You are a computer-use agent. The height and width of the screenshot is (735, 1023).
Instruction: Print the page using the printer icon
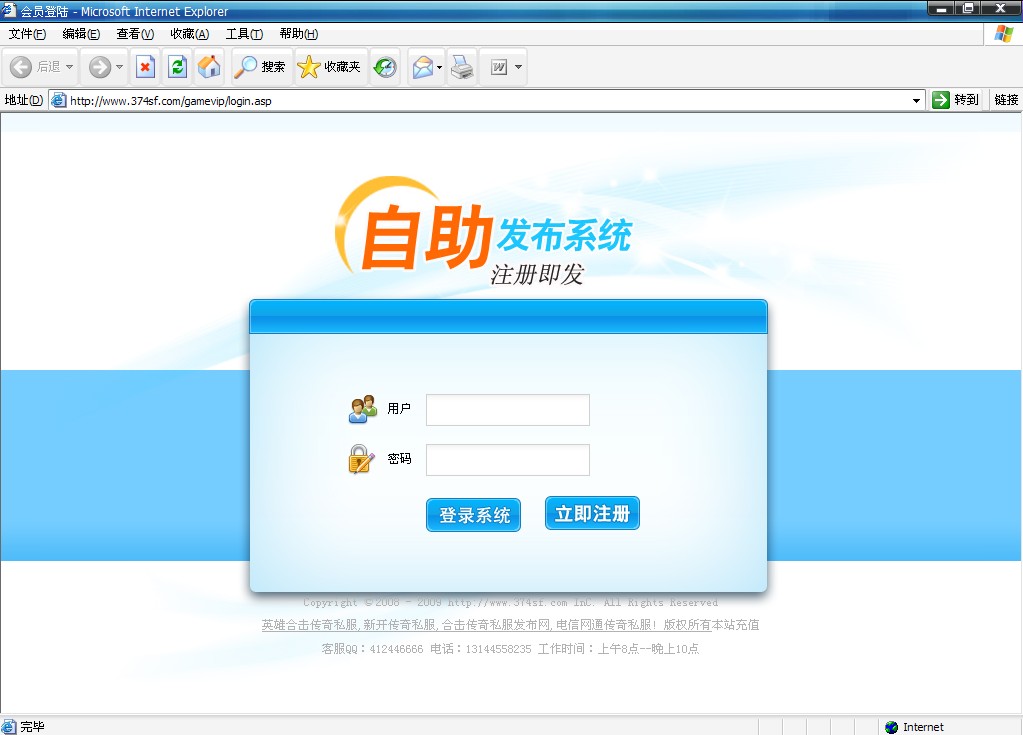[x=459, y=66]
